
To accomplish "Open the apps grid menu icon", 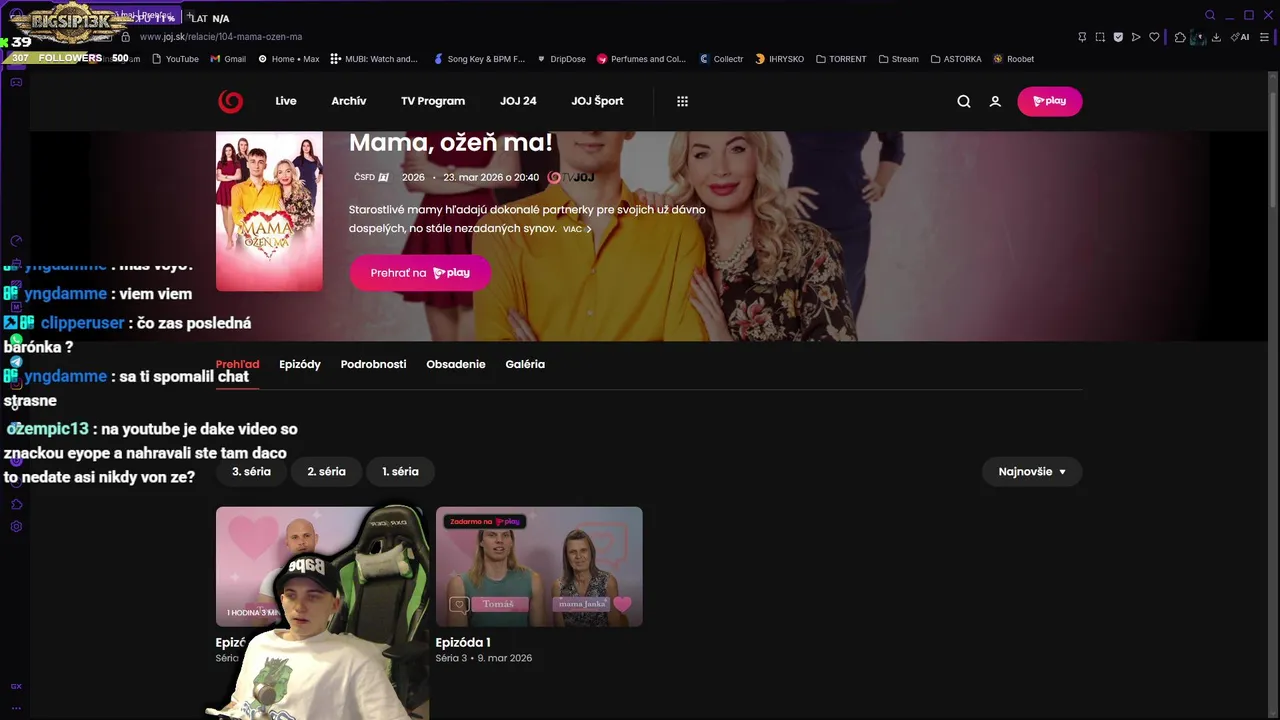I will (682, 101).
